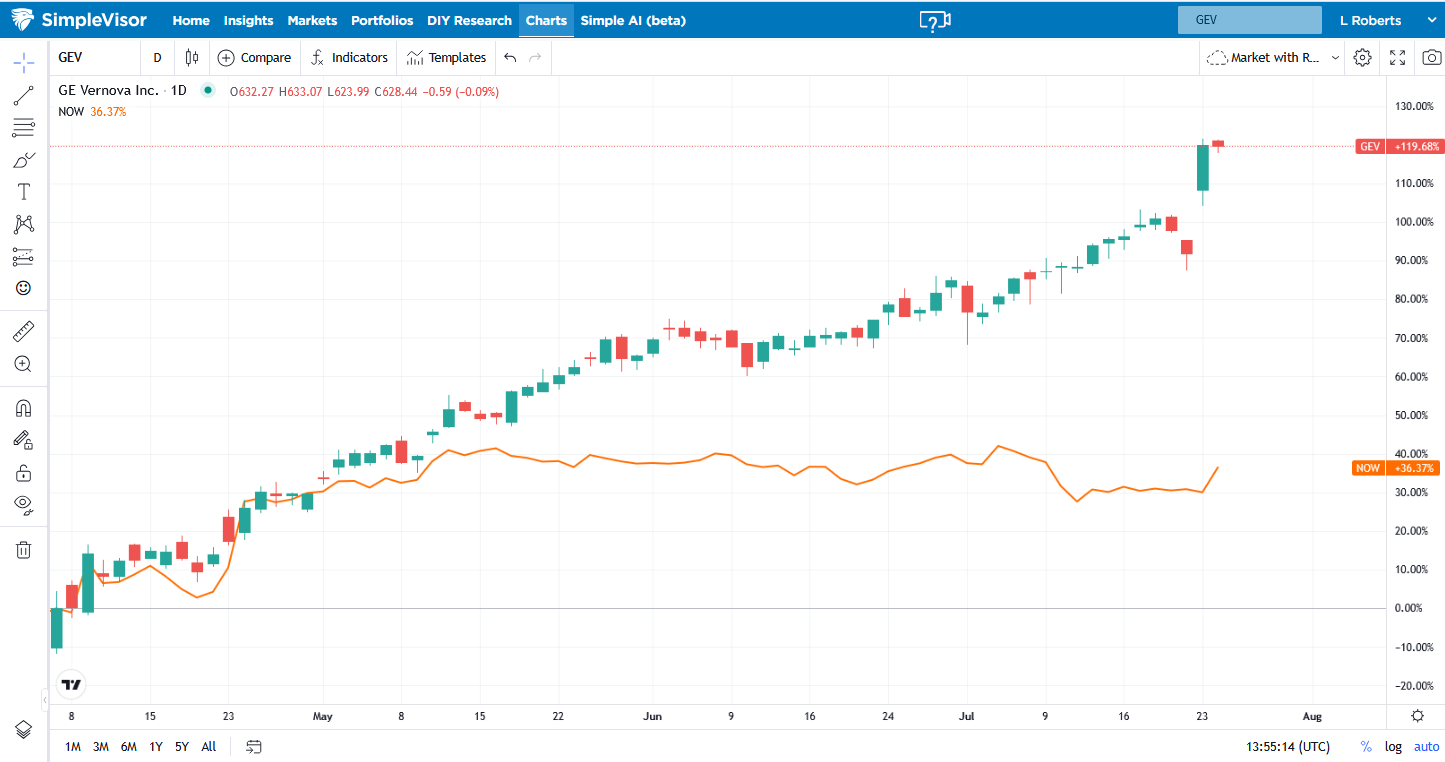Change the D interval selector
The height and width of the screenshot is (762, 1445).
point(157,58)
